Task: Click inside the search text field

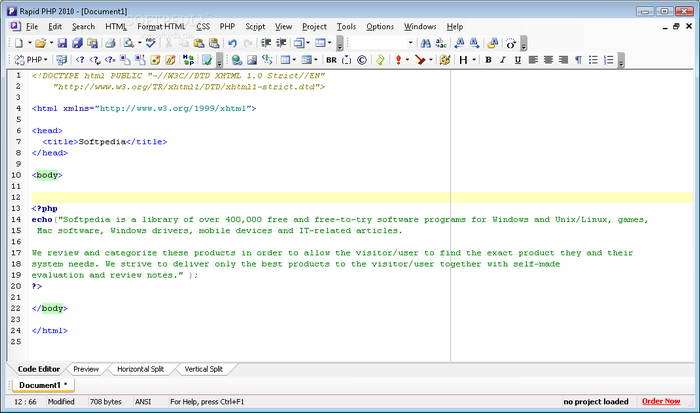Action: click(x=377, y=43)
